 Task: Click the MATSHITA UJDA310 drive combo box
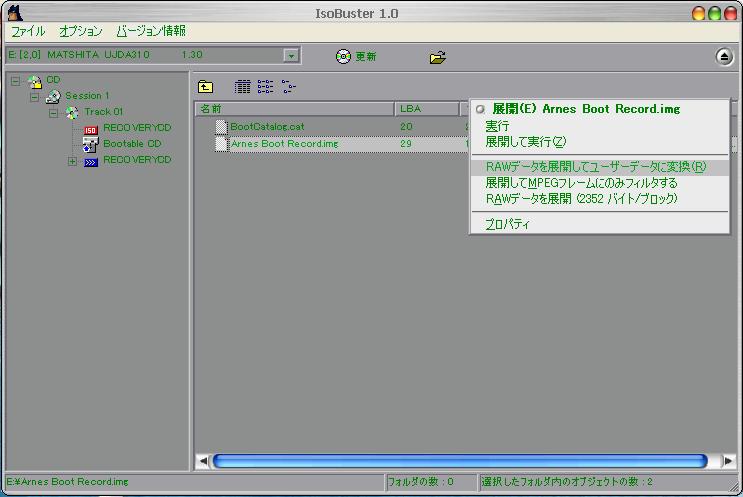(x=152, y=55)
